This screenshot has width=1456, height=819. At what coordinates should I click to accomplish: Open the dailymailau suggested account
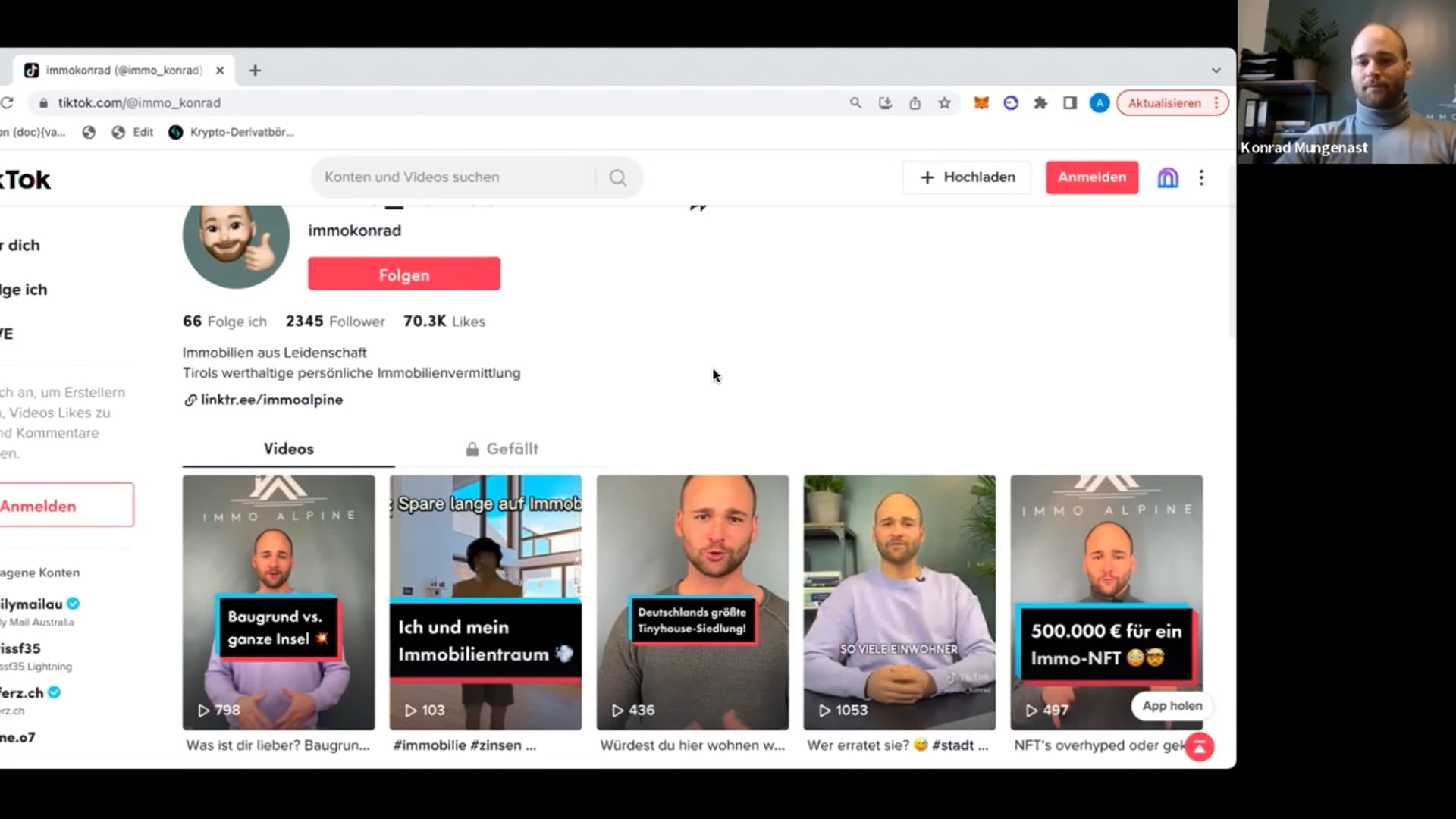39,611
